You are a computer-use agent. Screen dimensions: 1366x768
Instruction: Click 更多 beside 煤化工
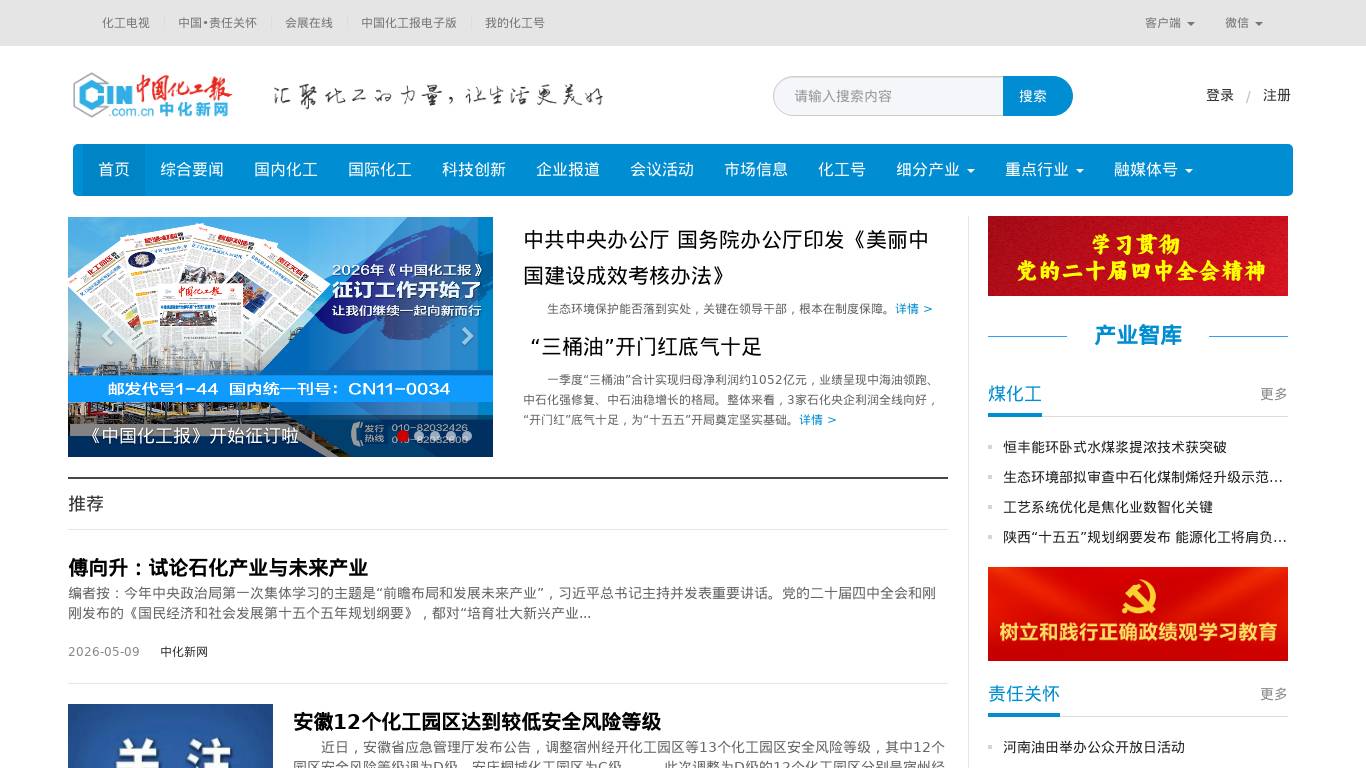point(1274,394)
